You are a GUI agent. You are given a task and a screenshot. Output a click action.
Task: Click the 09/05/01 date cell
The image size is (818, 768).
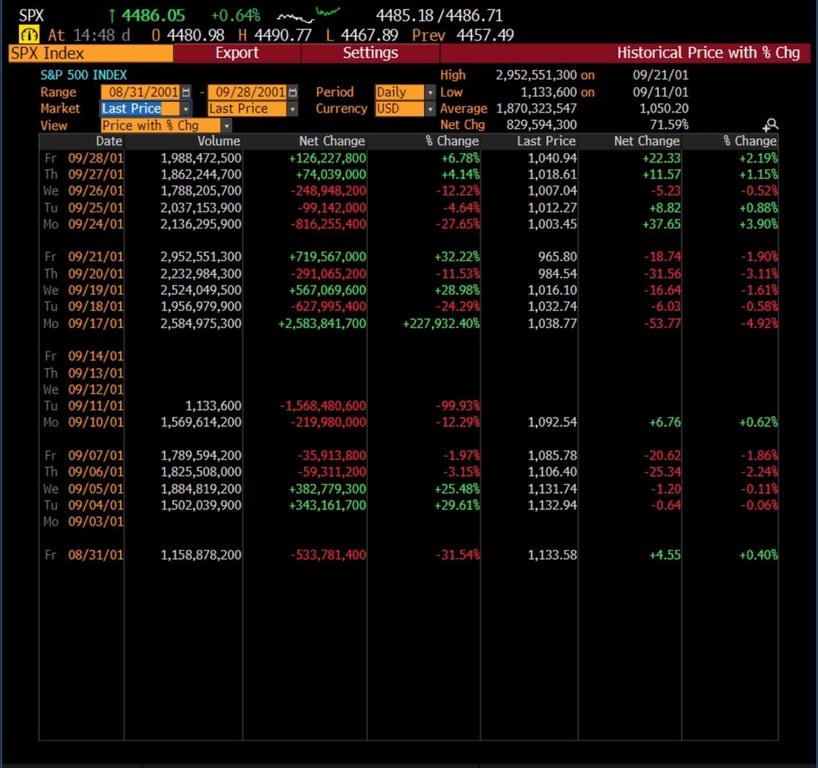[x=95, y=489]
